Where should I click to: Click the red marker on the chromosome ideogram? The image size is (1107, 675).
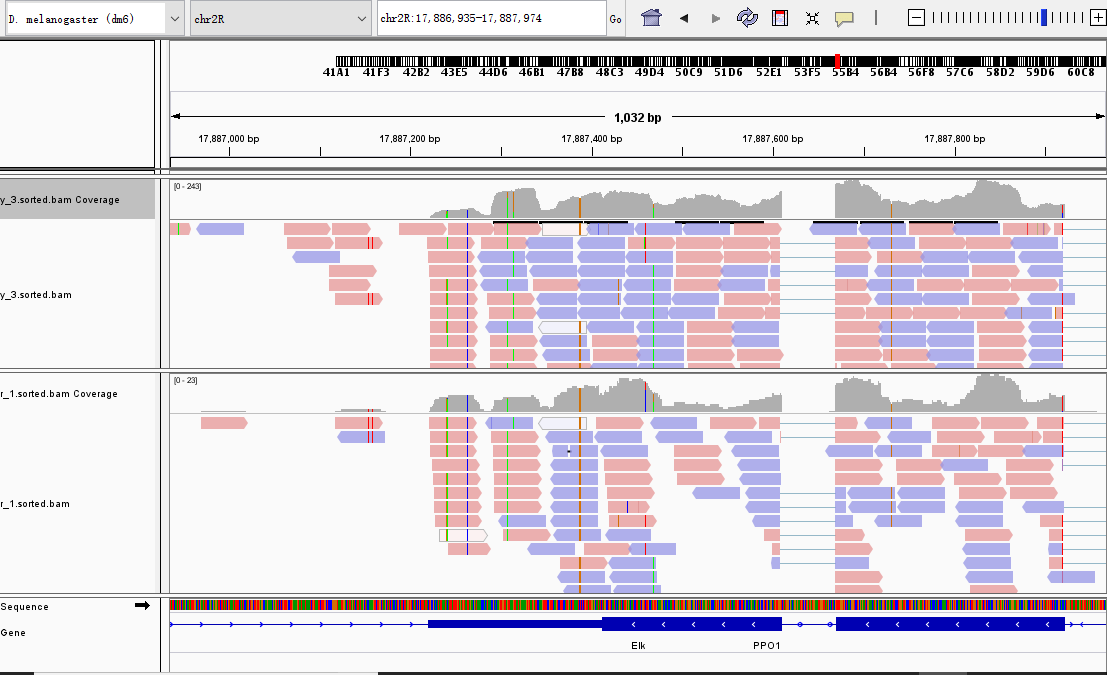[x=837, y=61]
